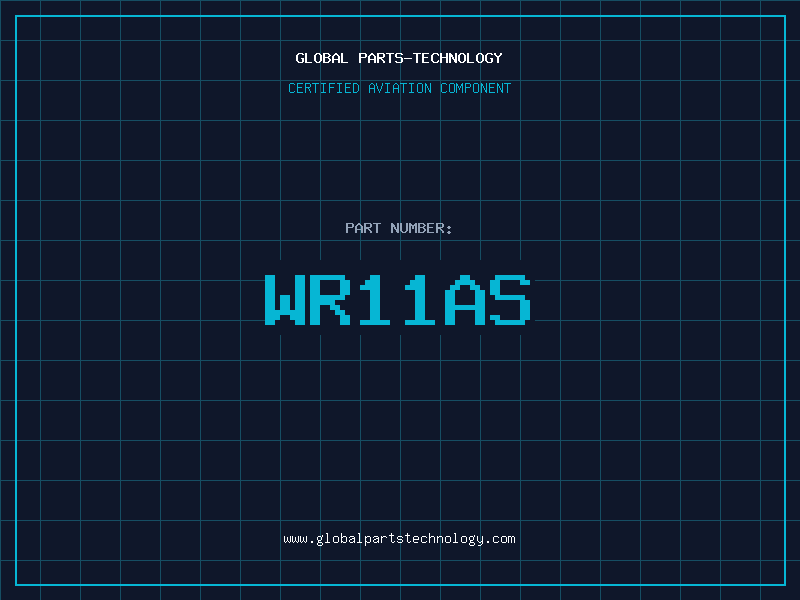Screen dimensions: 800x600
Task: Click the letter S in part number
Action: 511,299
